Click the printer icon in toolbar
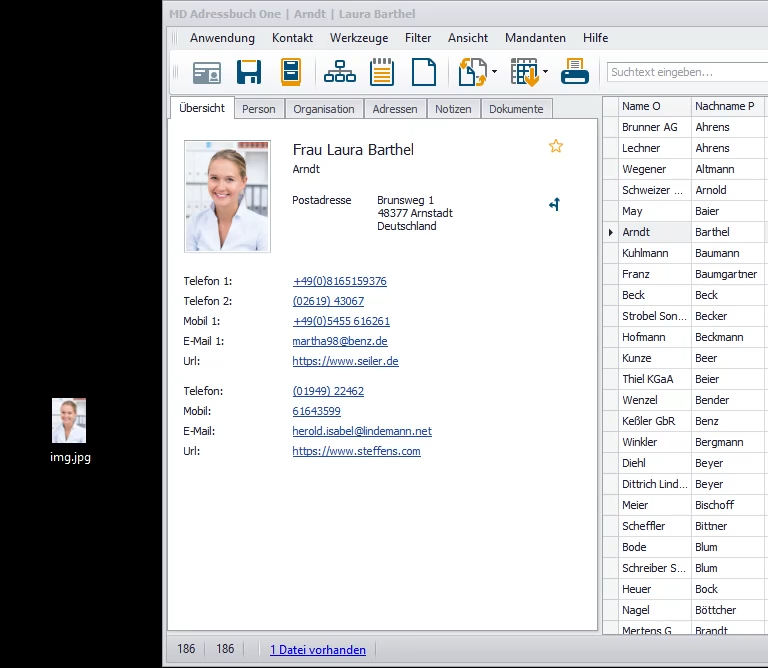 tap(575, 72)
